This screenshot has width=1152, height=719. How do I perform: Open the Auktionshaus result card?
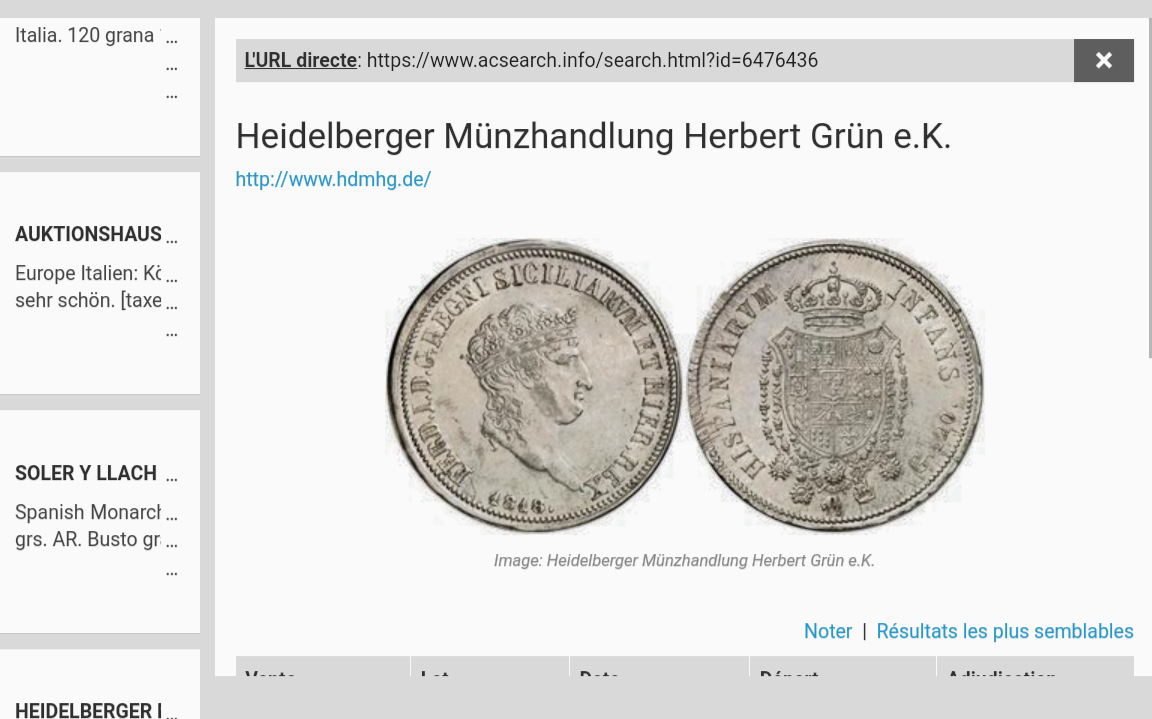99,283
